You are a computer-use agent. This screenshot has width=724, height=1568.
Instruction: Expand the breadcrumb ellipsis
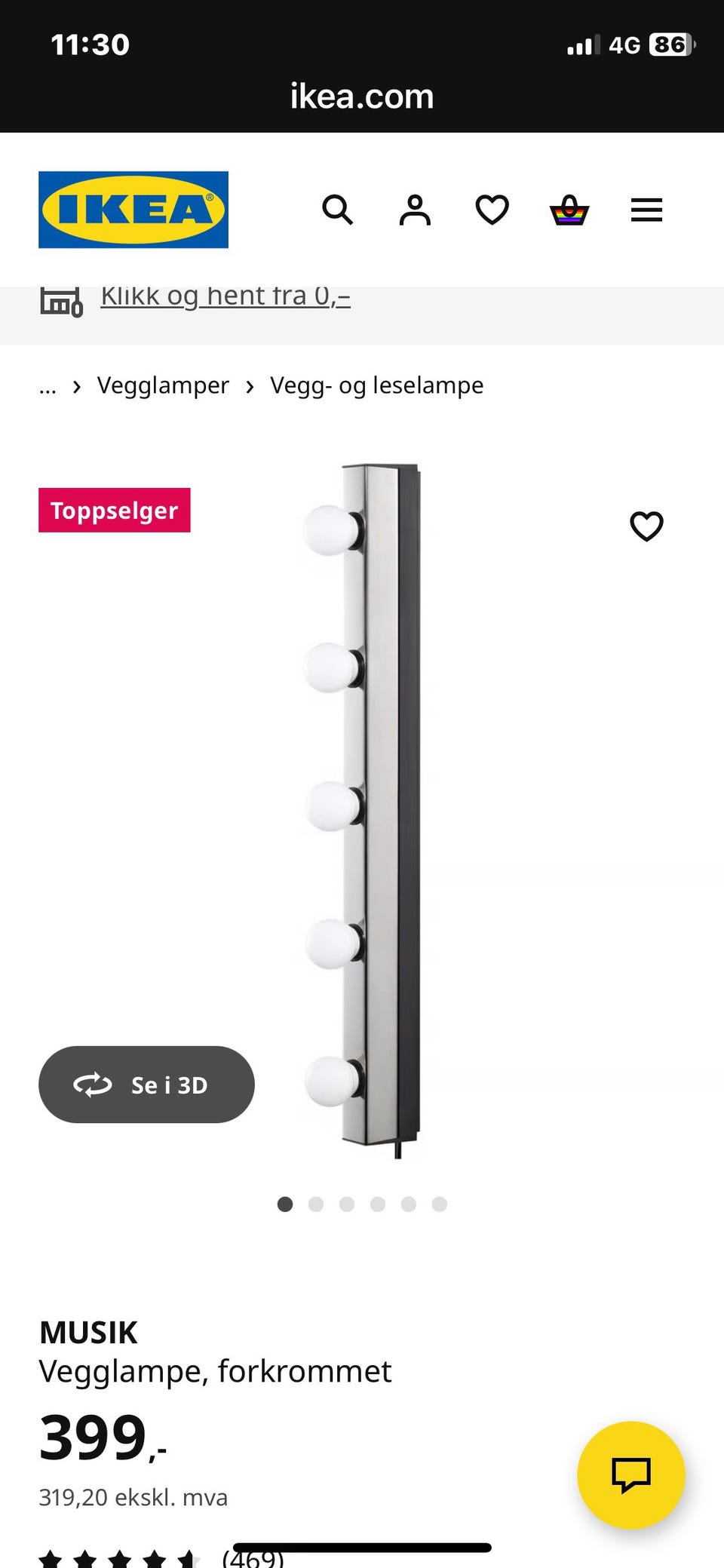(x=48, y=387)
